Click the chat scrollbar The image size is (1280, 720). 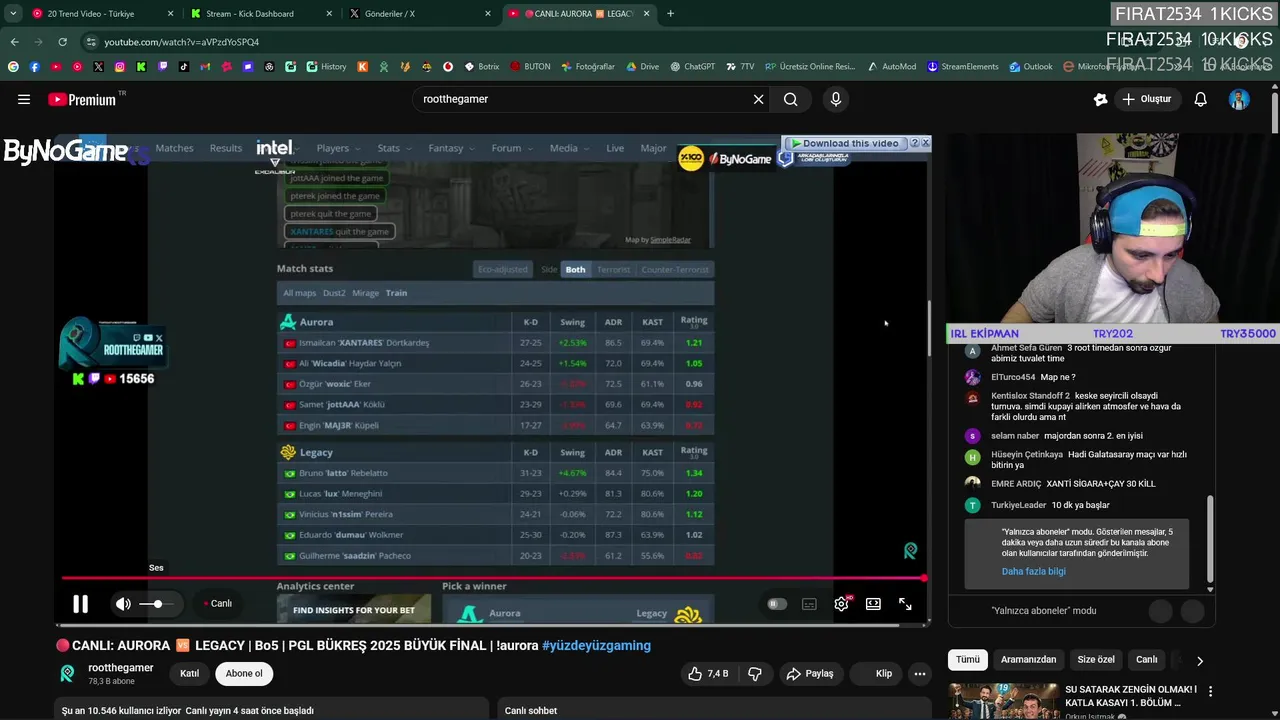[1210, 540]
